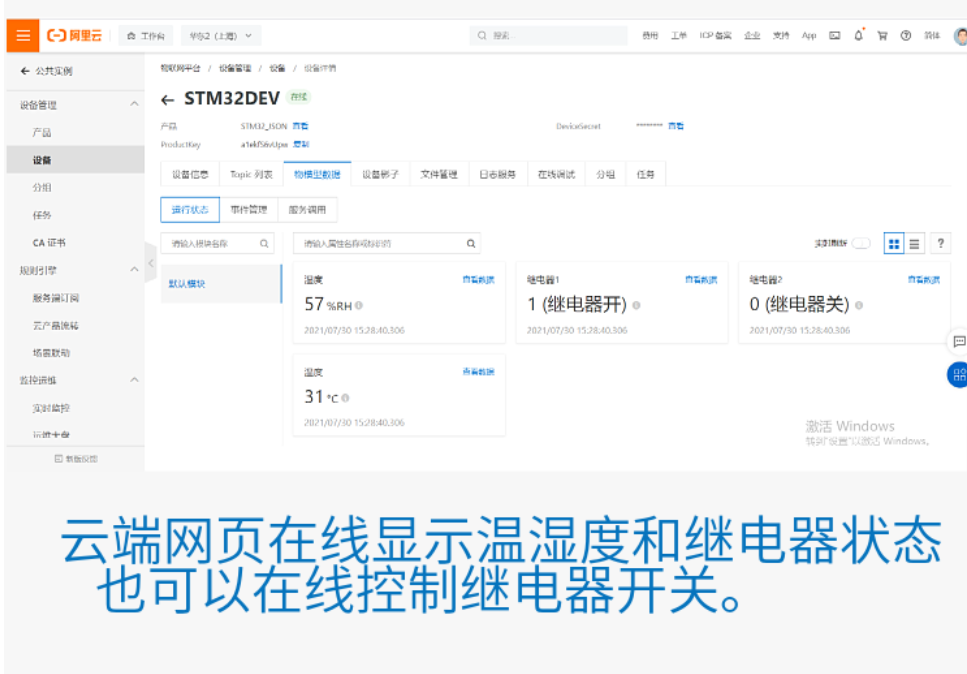Click the 物联网平台 breadcrumb
This screenshot has height=674, width=967.
[180, 68]
